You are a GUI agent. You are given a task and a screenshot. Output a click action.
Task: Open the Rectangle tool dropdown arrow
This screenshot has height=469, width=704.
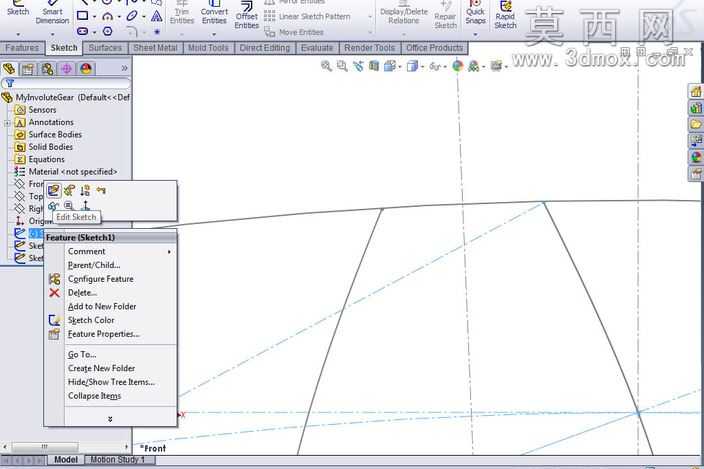[94, 17]
